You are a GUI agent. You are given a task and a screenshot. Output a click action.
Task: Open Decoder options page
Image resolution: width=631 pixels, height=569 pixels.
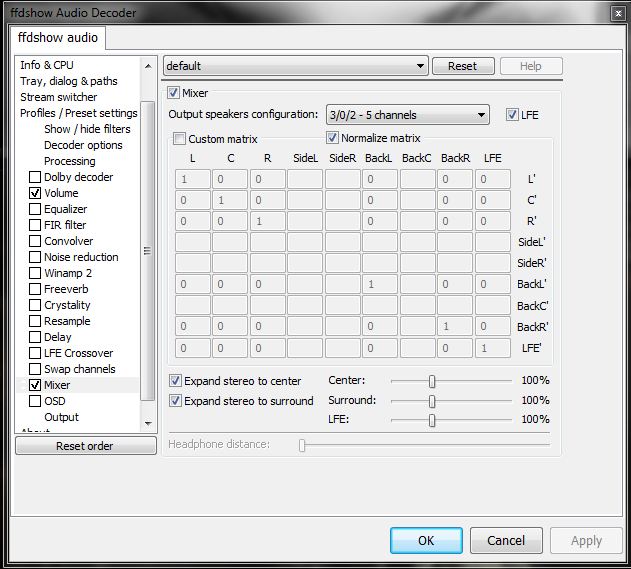tap(83, 145)
